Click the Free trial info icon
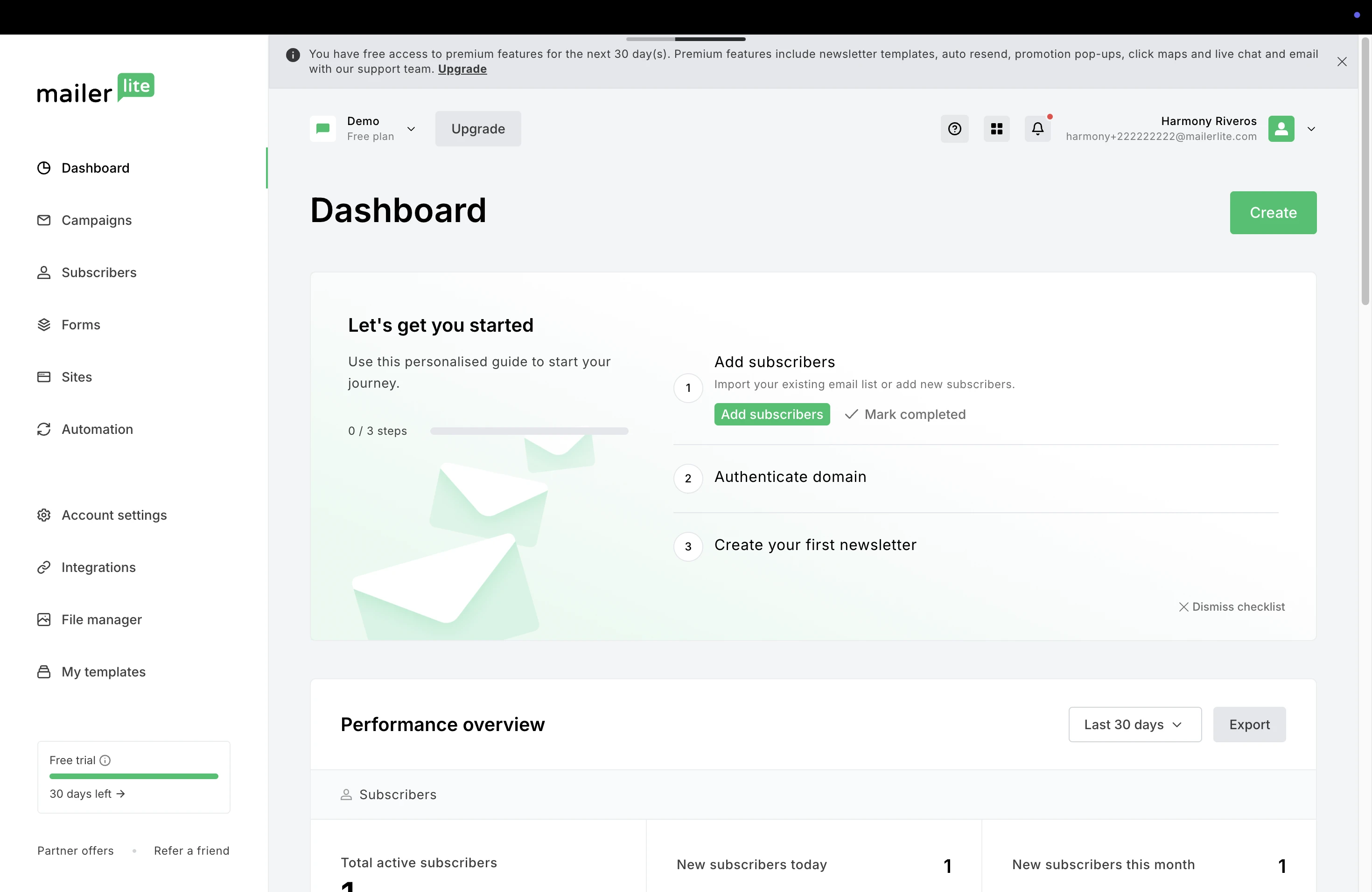 [105, 760]
